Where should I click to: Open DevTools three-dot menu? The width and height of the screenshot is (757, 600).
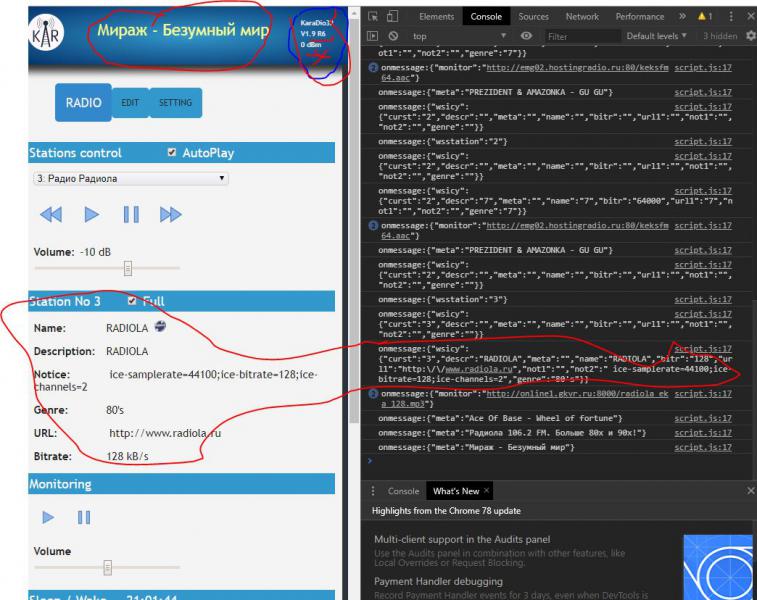coord(731,16)
